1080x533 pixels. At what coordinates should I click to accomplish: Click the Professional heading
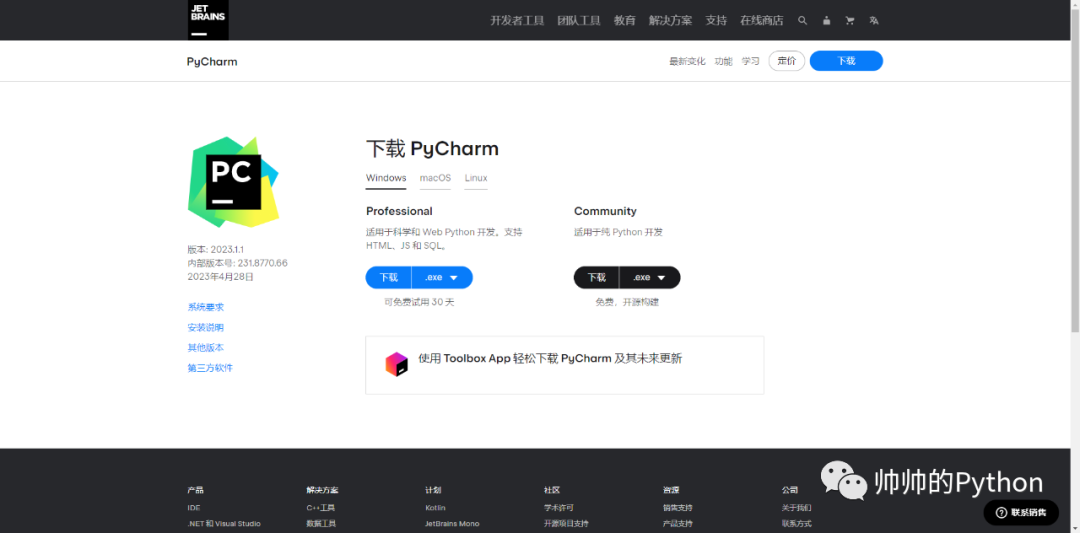pyautogui.click(x=399, y=211)
